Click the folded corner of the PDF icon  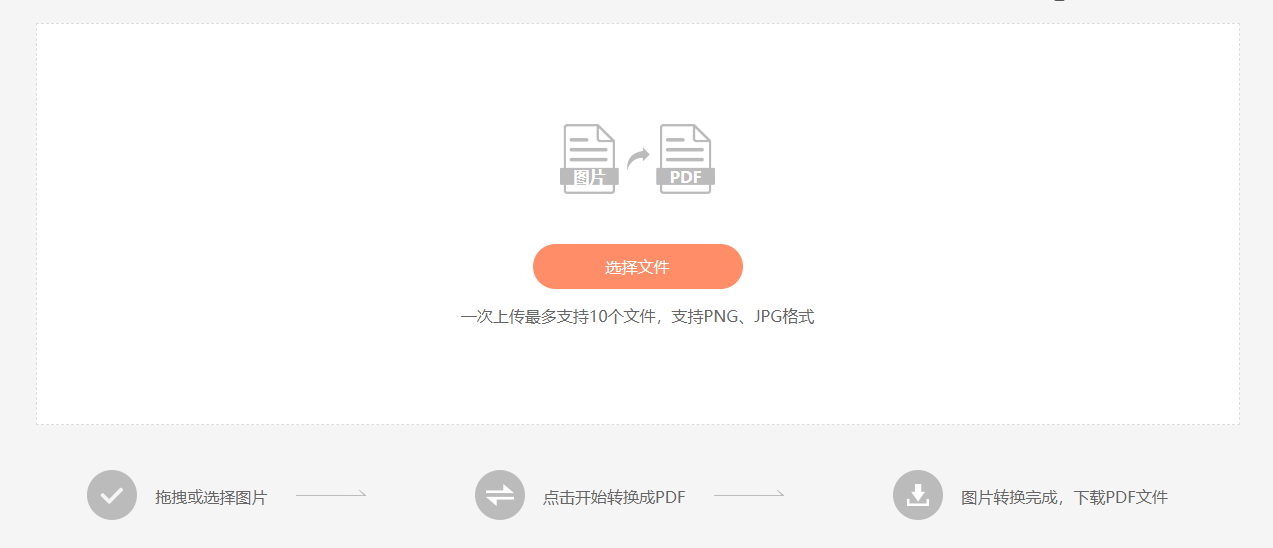702,132
